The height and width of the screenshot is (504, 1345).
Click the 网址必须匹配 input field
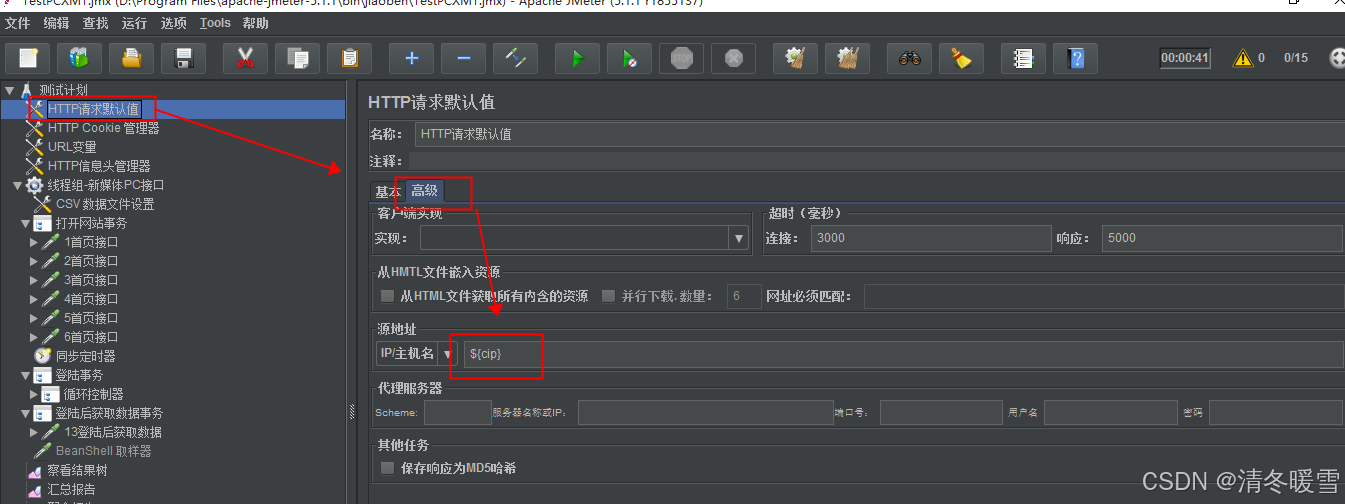pos(1104,296)
